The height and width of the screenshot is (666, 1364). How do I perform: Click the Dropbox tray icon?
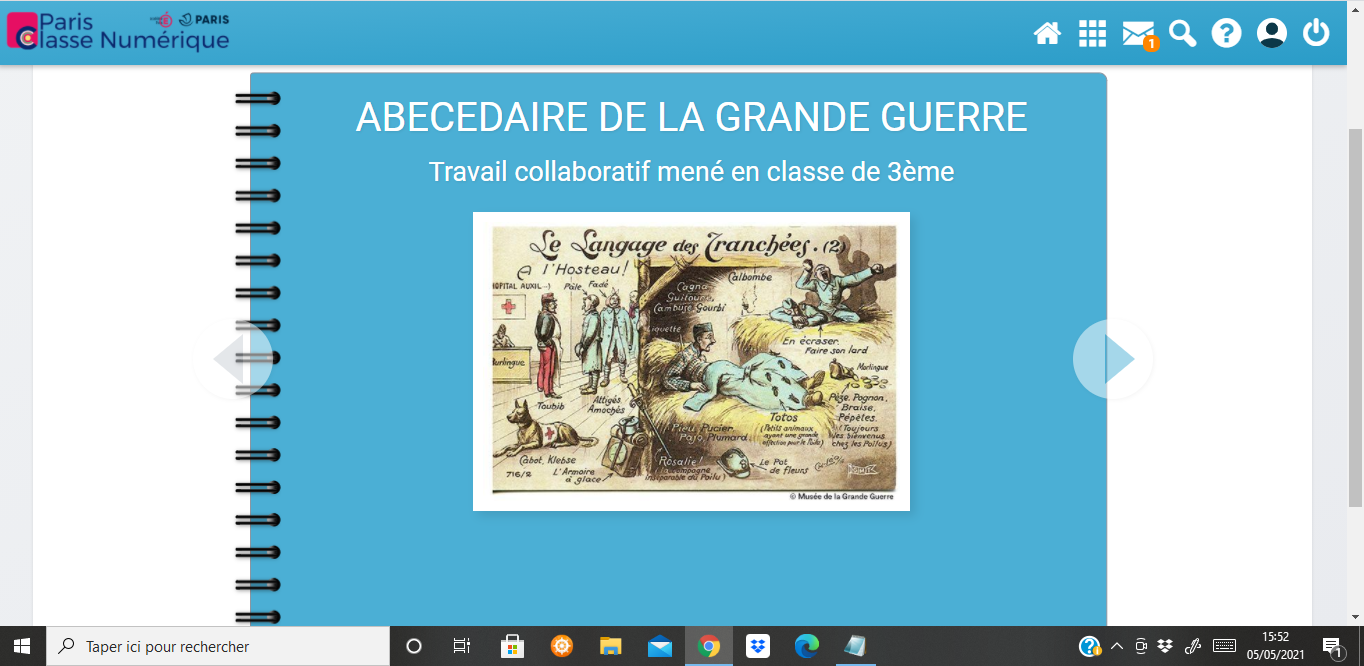pyautogui.click(x=1165, y=646)
